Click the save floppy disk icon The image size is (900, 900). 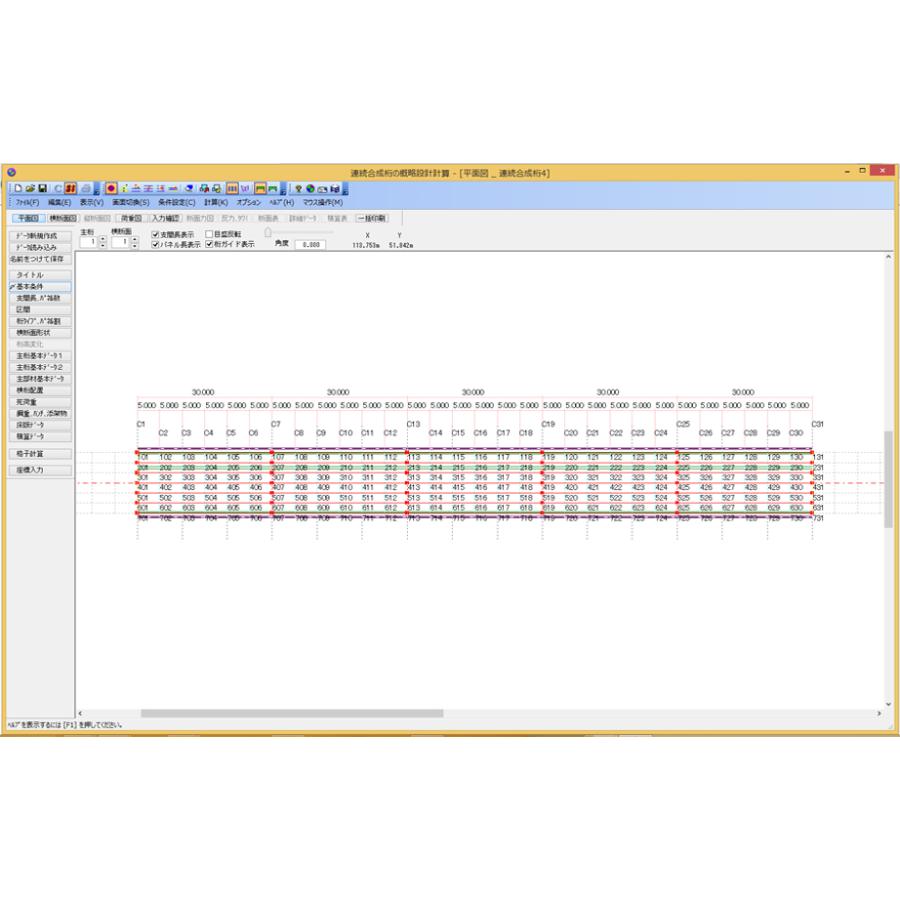(42, 188)
